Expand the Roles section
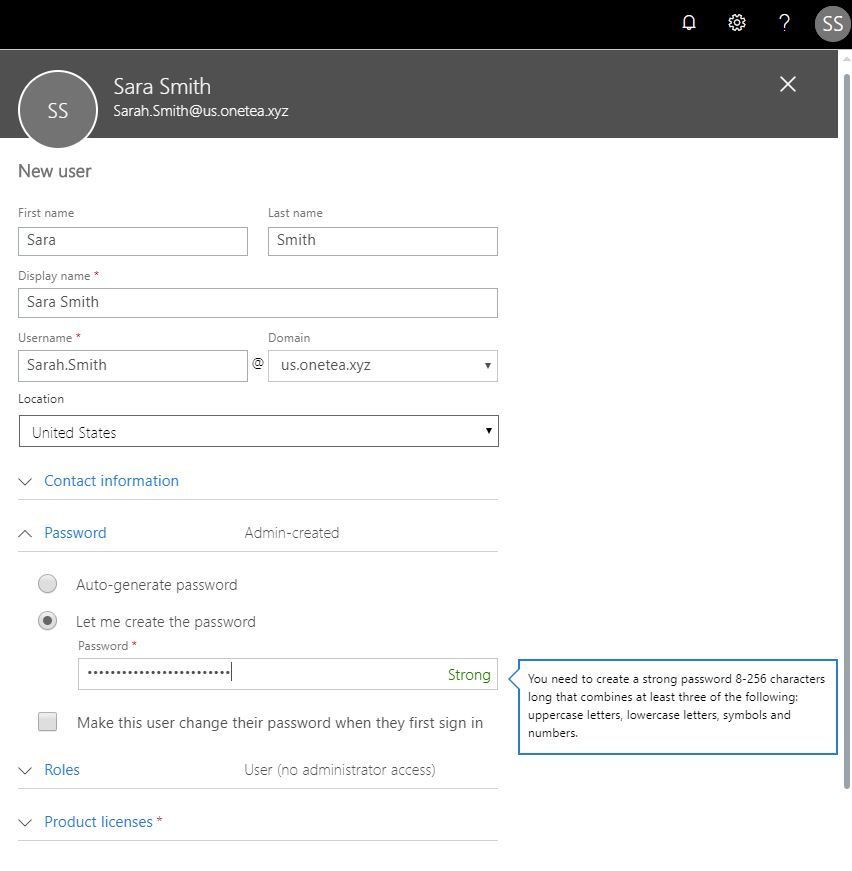The height and width of the screenshot is (871, 852). [62, 769]
